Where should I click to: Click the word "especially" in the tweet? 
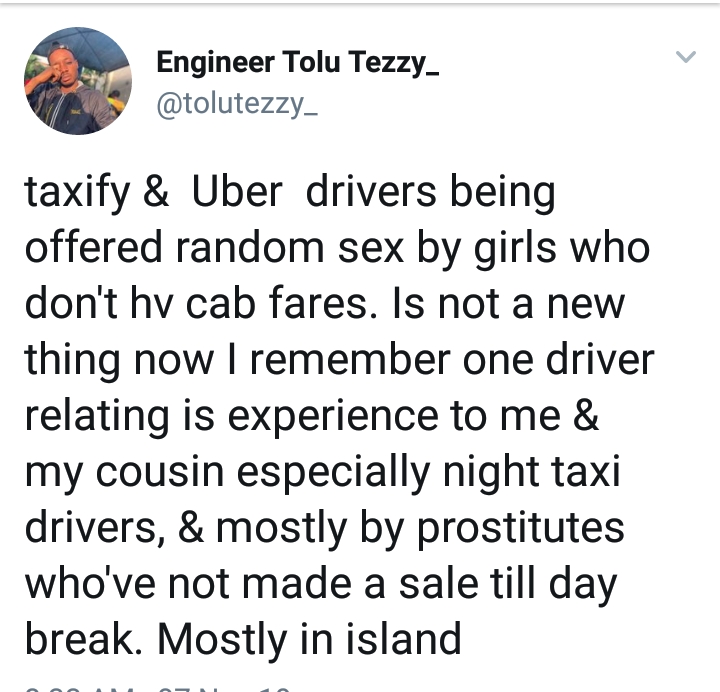point(359,470)
